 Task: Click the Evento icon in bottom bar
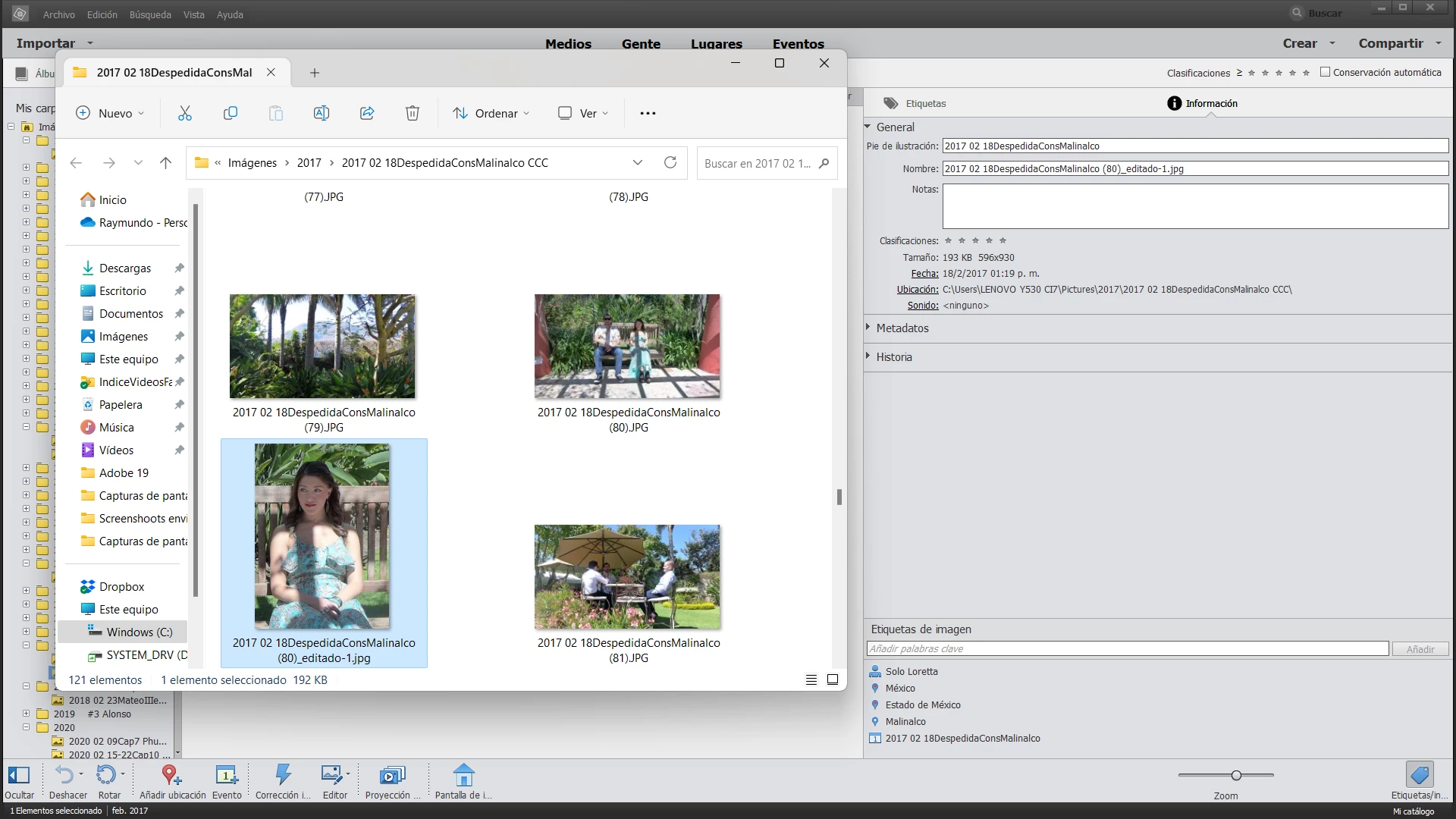(226, 775)
